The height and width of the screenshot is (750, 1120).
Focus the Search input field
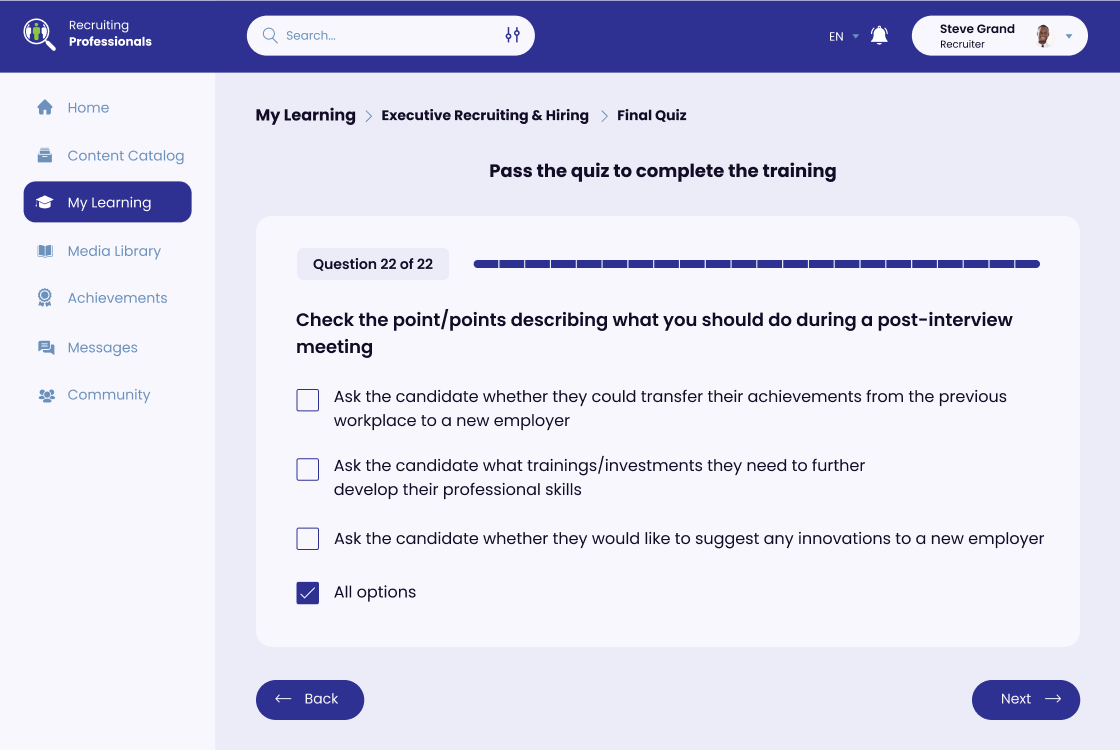point(390,36)
